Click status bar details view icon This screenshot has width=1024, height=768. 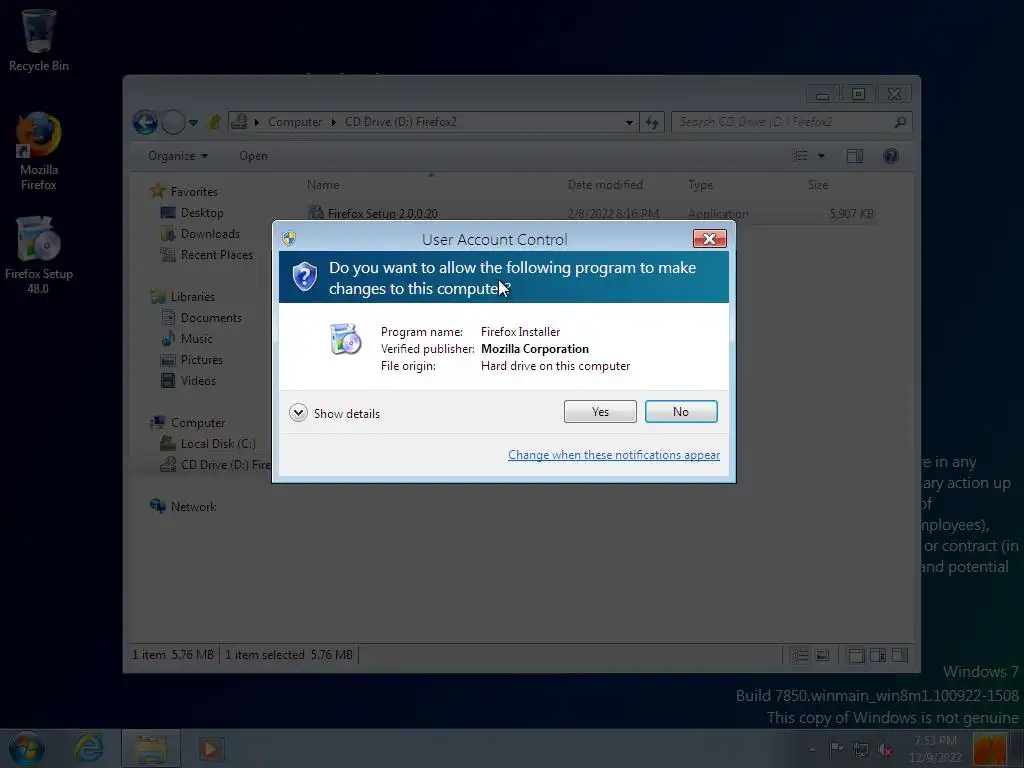click(x=800, y=655)
